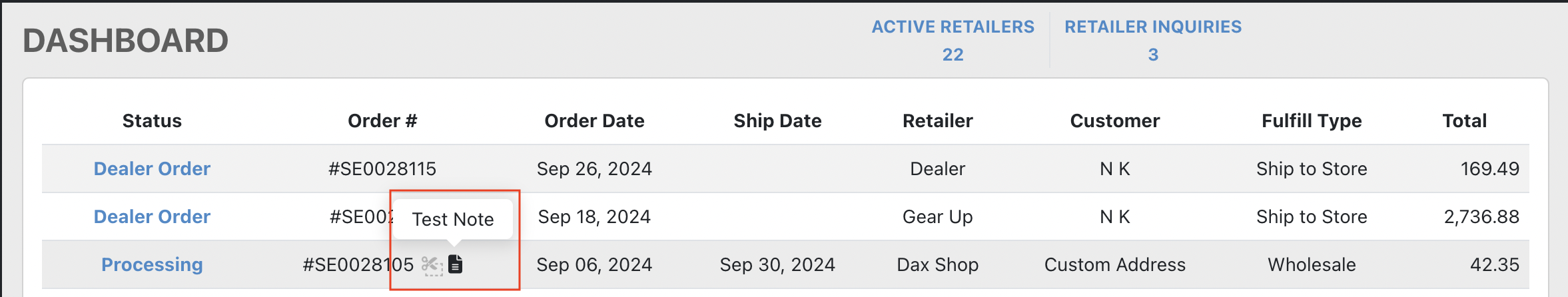Click the scissors split icon beside #SE0028105
The width and height of the screenshot is (1568, 297).
point(432,265)
